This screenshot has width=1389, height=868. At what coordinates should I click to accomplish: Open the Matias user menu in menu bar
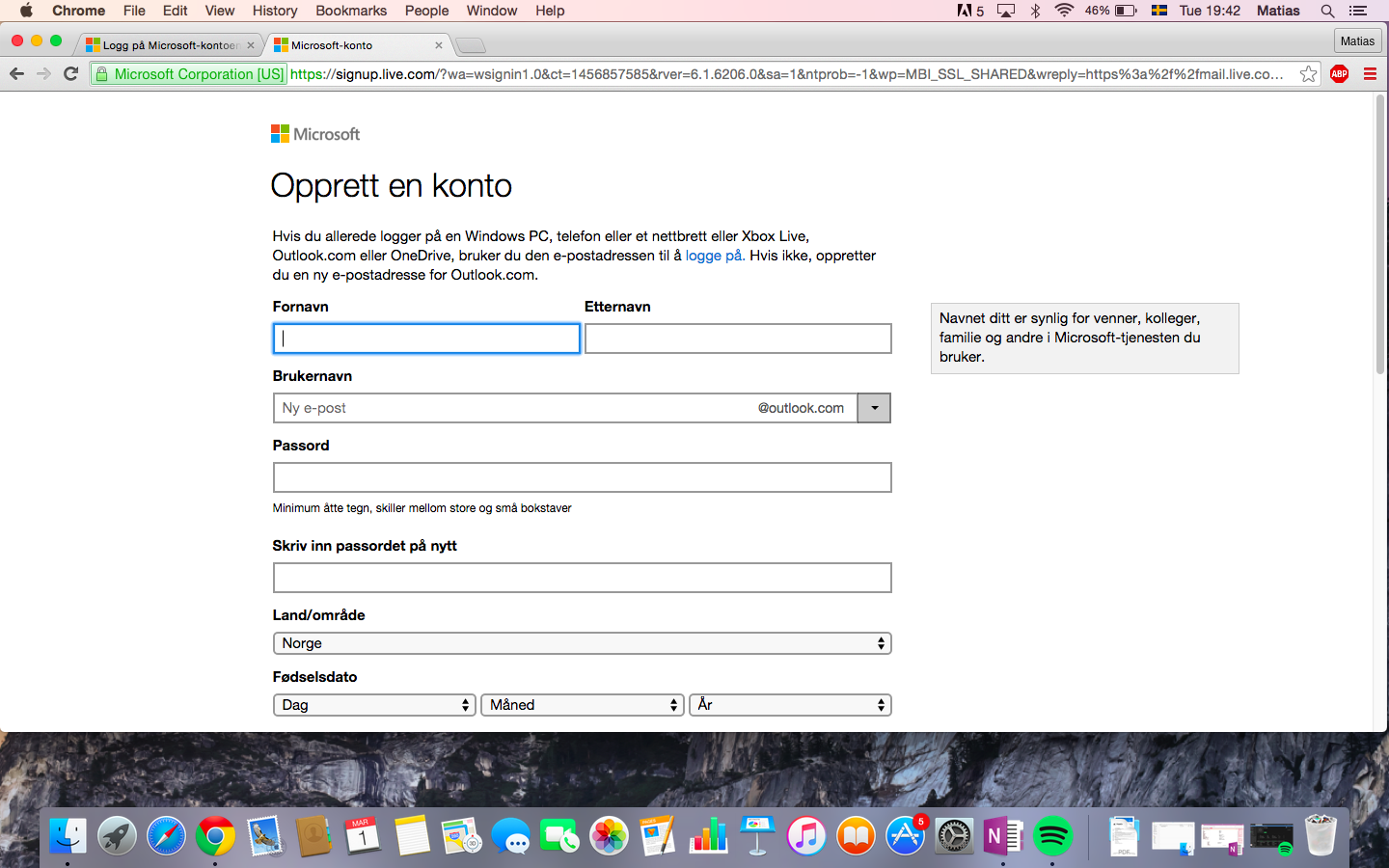(x=1278, y=11)
